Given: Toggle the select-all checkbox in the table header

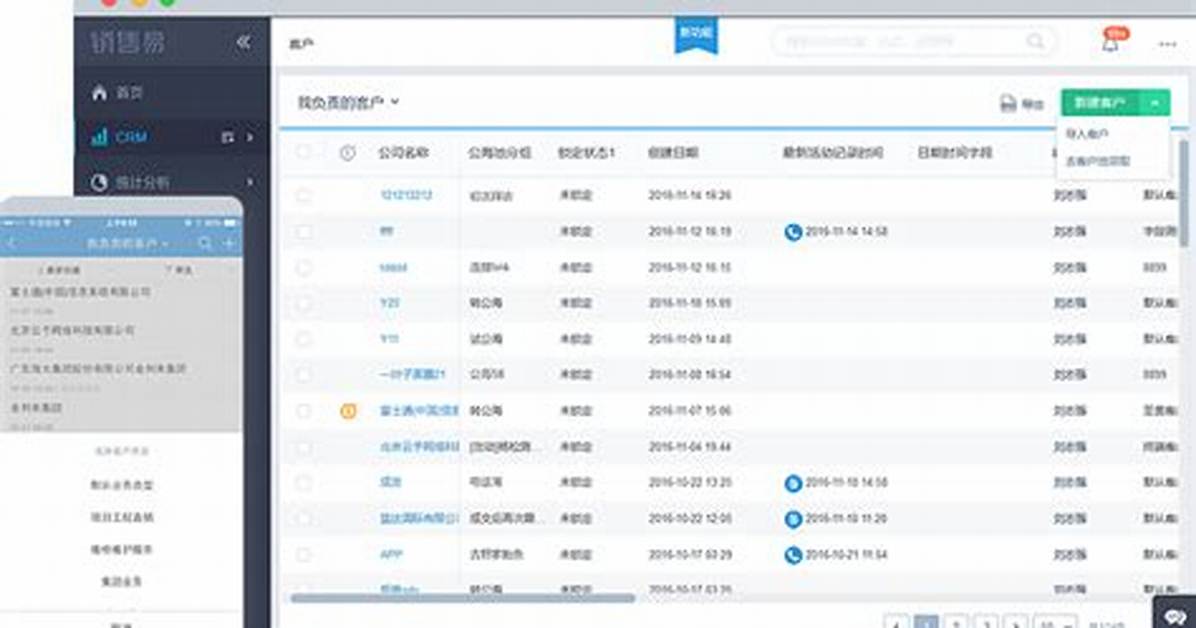Looking at the screenshot, I should [x=304, y=152].
